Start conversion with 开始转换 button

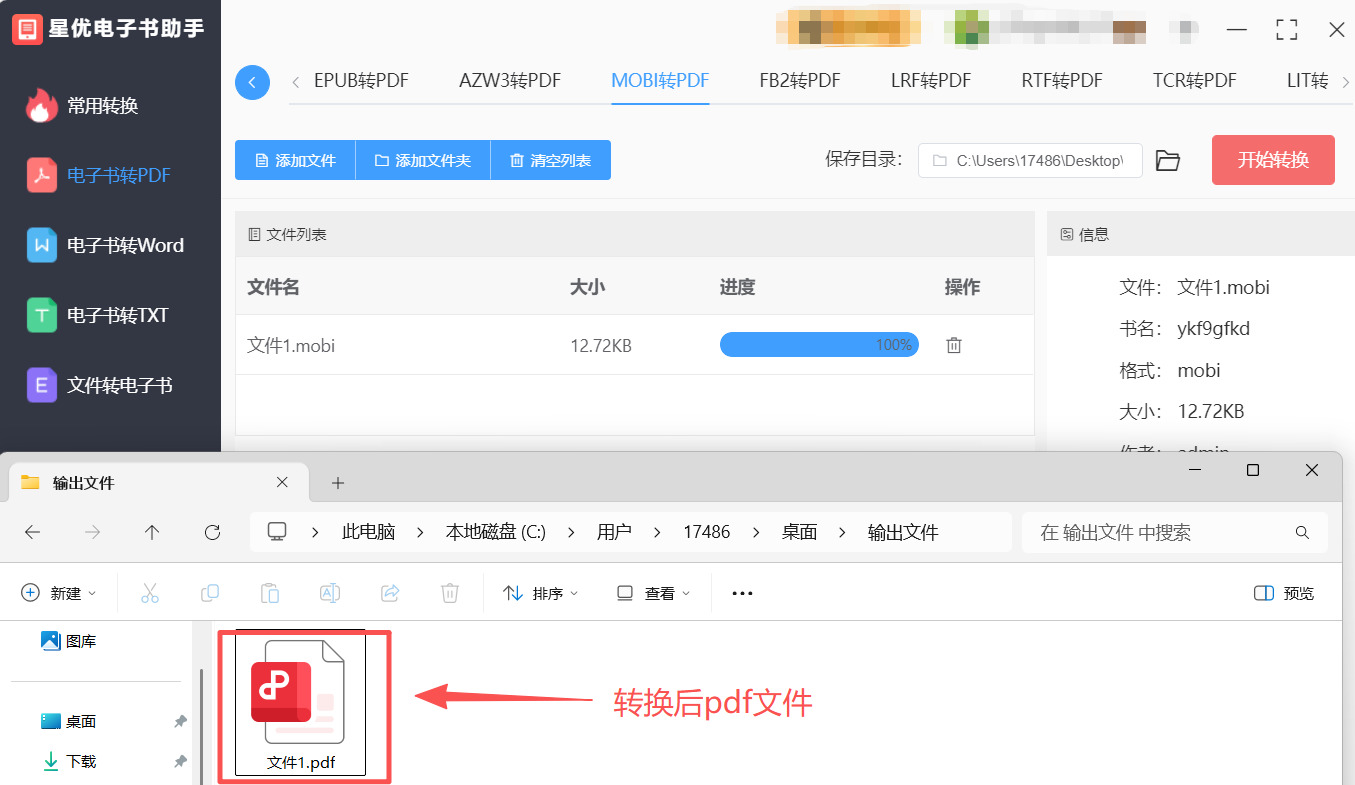1273,160
